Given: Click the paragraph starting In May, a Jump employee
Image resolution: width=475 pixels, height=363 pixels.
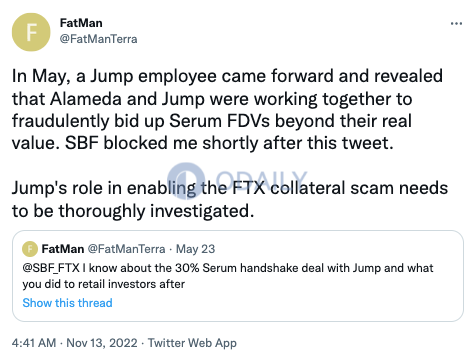Looking at the screenshot, I should pyautogui.click(x=227, y=109).
